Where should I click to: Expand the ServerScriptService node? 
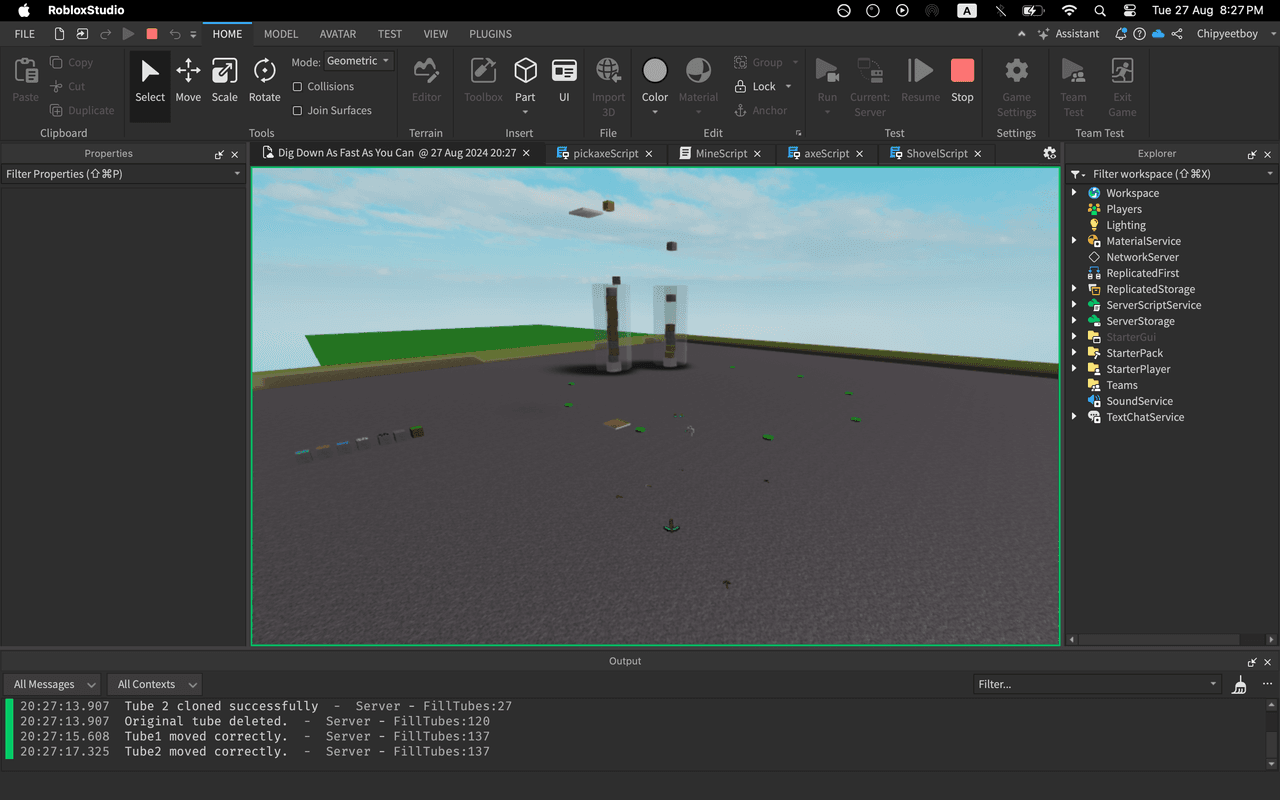tap(1075, 305)
